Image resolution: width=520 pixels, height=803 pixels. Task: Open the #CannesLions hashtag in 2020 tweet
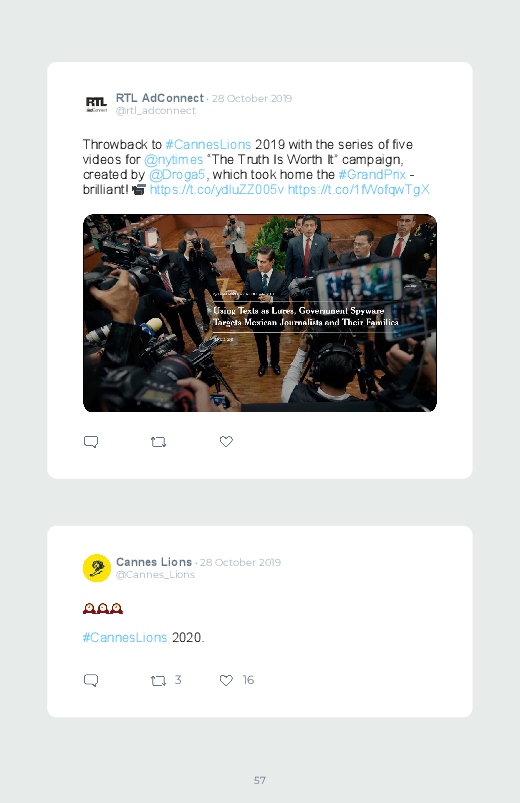(125, 638)
